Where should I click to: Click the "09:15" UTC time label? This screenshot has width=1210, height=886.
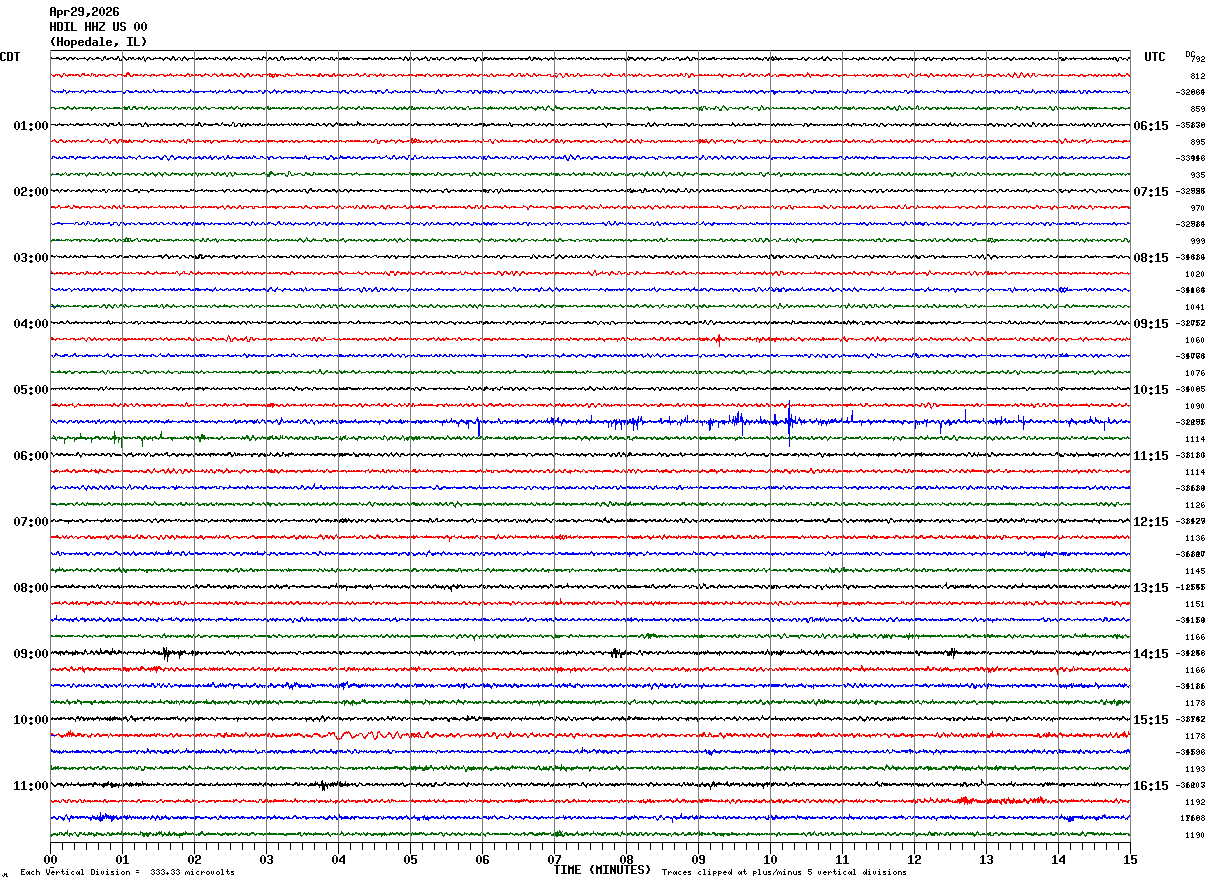1151,324
